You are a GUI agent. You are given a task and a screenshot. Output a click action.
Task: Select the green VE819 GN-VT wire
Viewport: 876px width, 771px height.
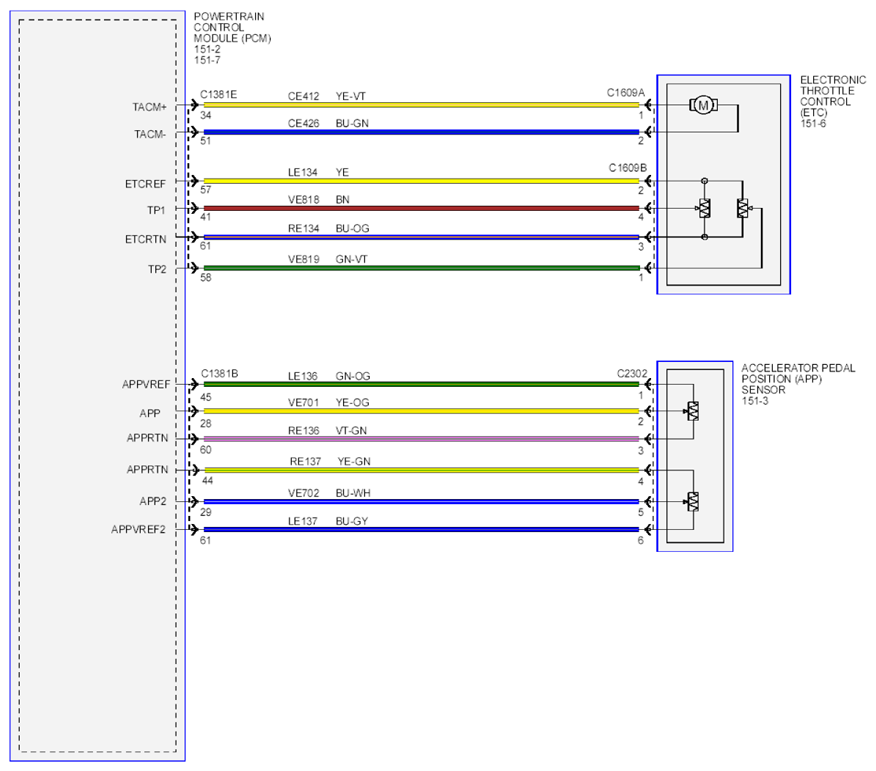tap(421, 268)
